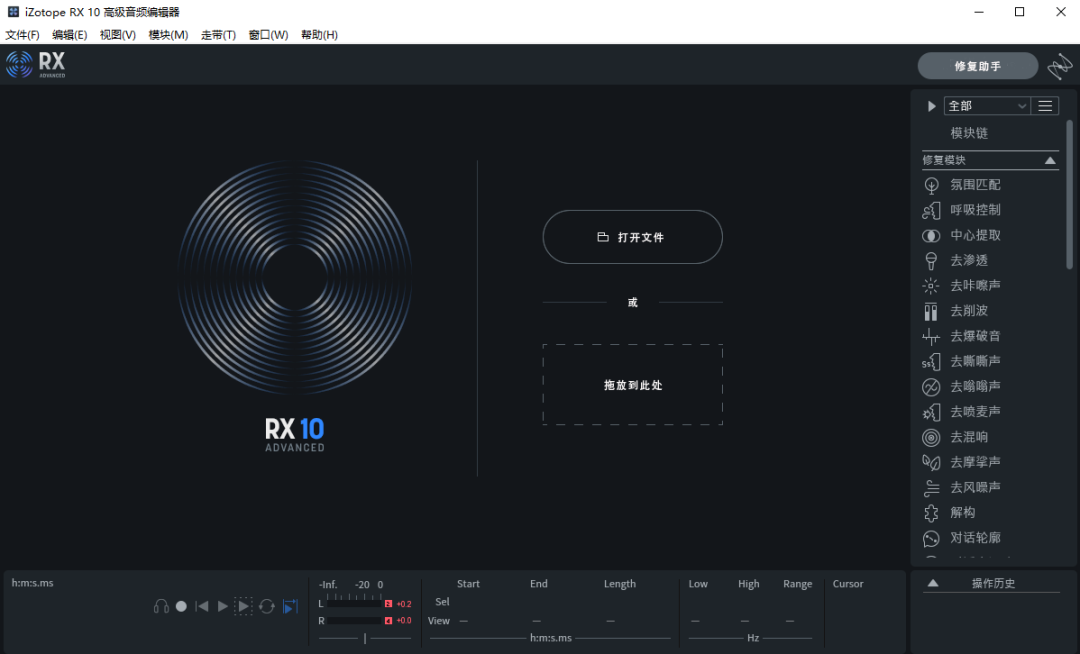
Task: Select the 去咔嗒声 module icon
Action: tap(931, 285)
